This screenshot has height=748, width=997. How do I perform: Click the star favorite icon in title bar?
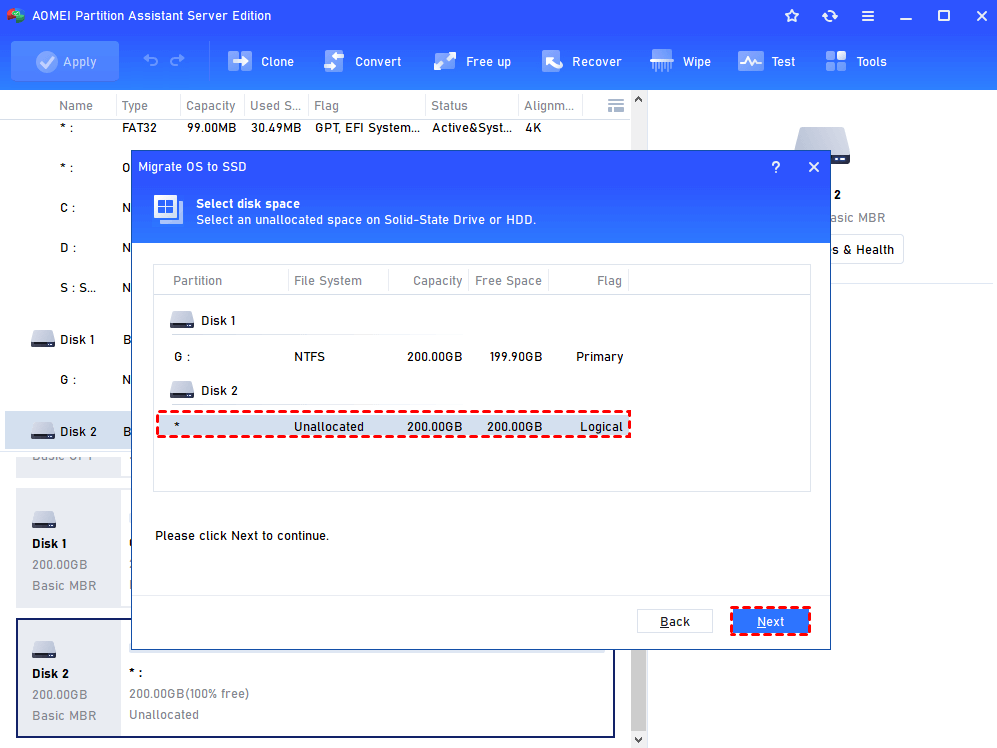point(792,16)
